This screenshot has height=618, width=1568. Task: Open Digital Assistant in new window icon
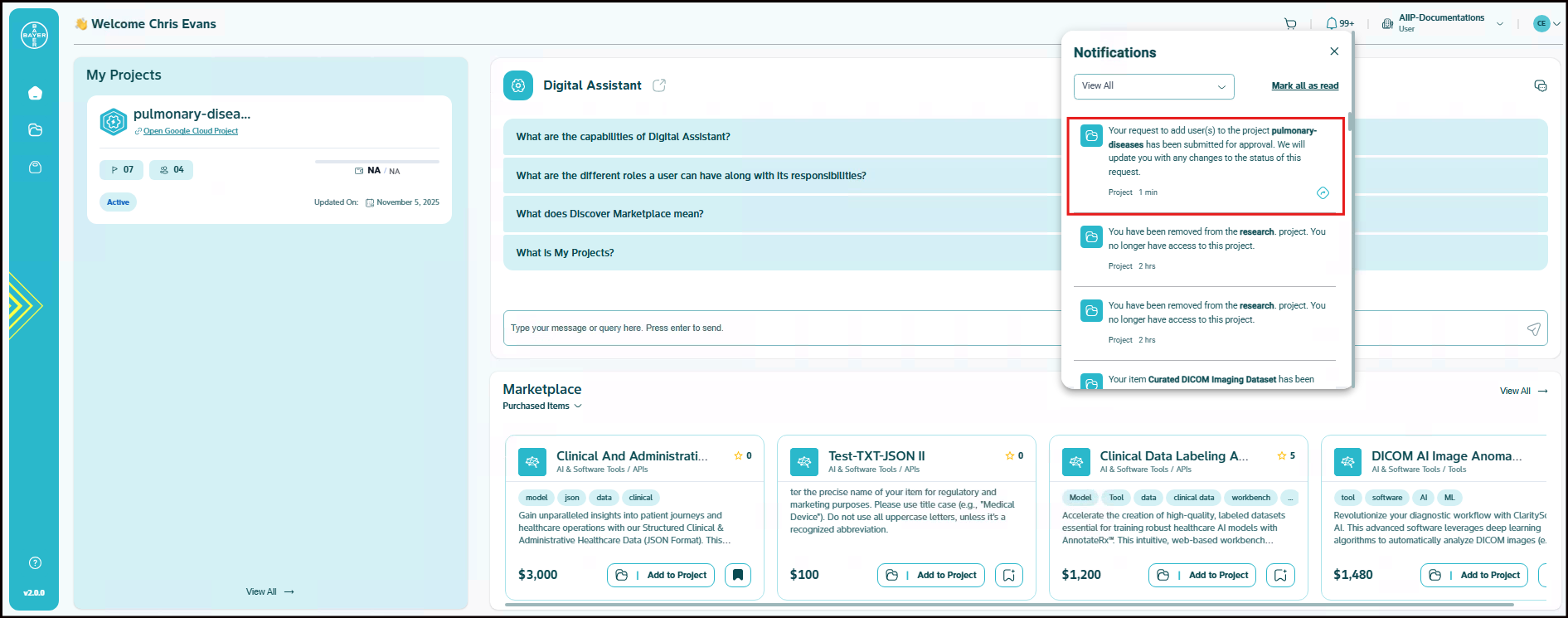click(x=659, y=85)
